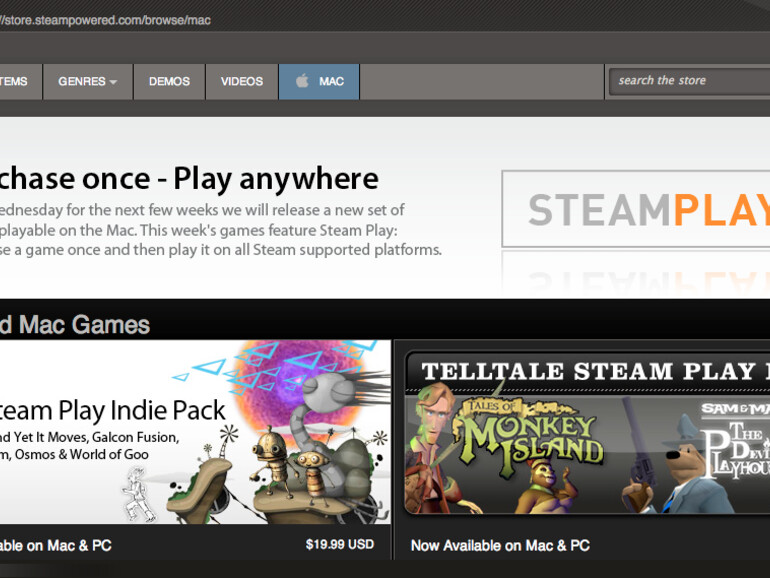
Task: Click the Sam & Max Devil's Playhouse logo
Action: point(735,442)
